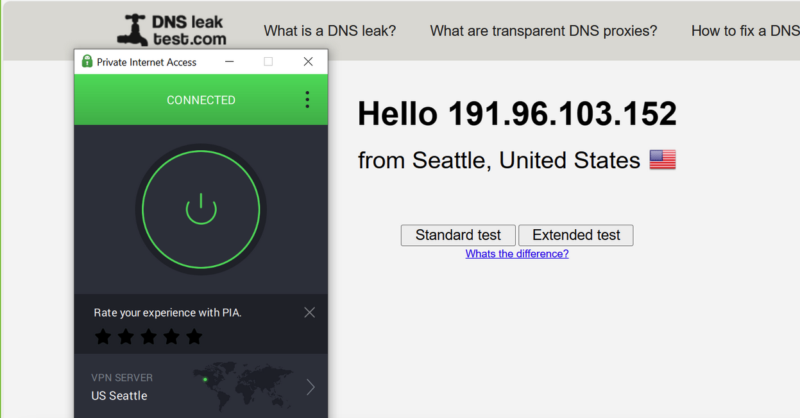The image size is (800, 418).
Task: Rate PIA three stars
Action: [149, 337]
